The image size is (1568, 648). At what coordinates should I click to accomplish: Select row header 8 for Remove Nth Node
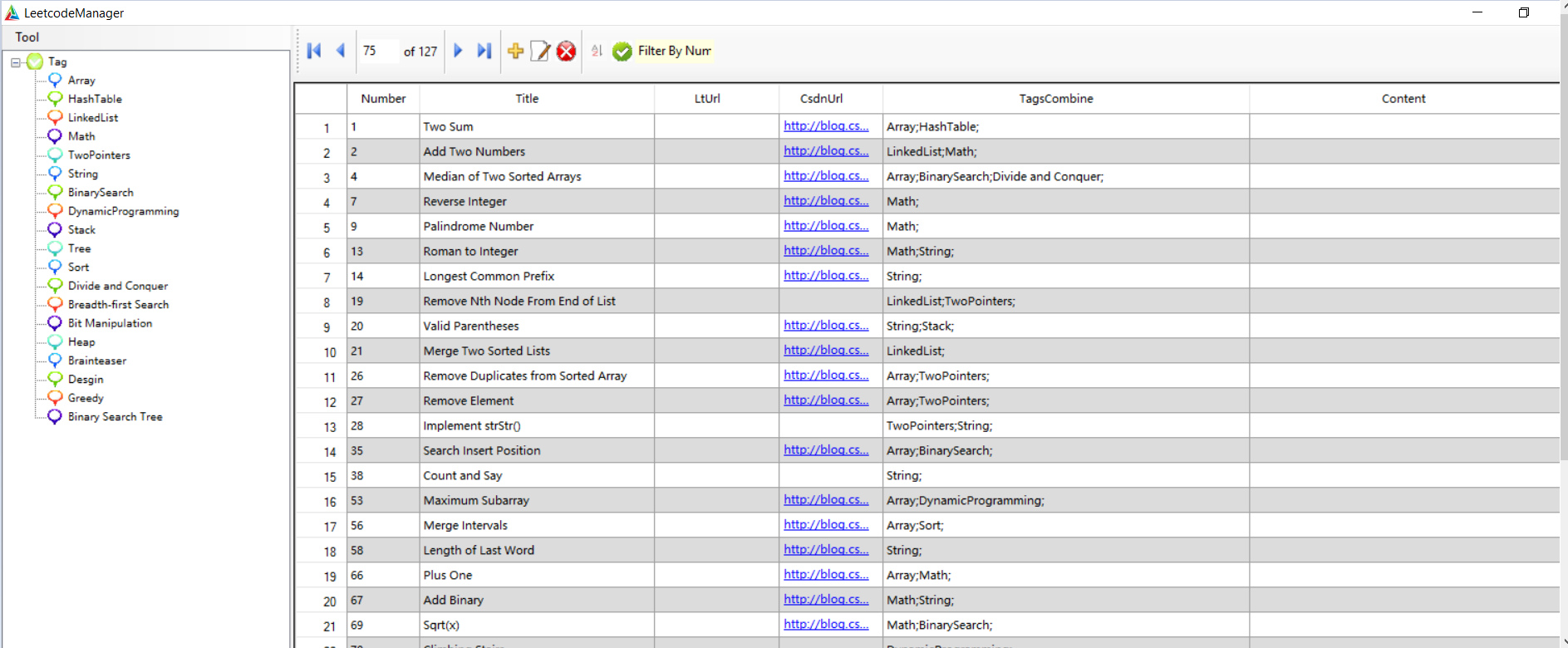[322, 302]
